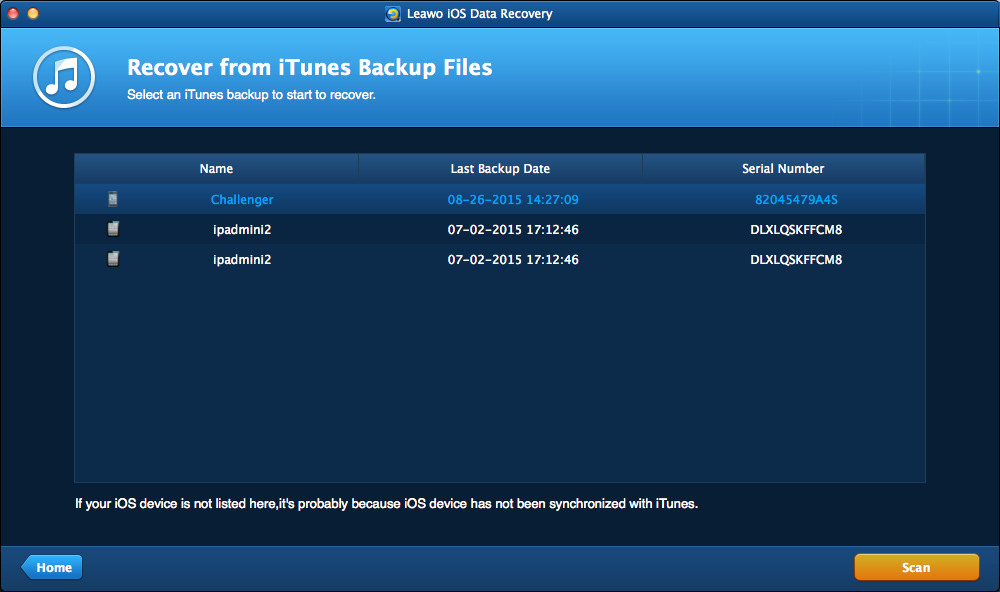Viewport: 1000px width, 592px height.
Task: Minimize the window with the yellow button
Action: click(x=32, y=14)
